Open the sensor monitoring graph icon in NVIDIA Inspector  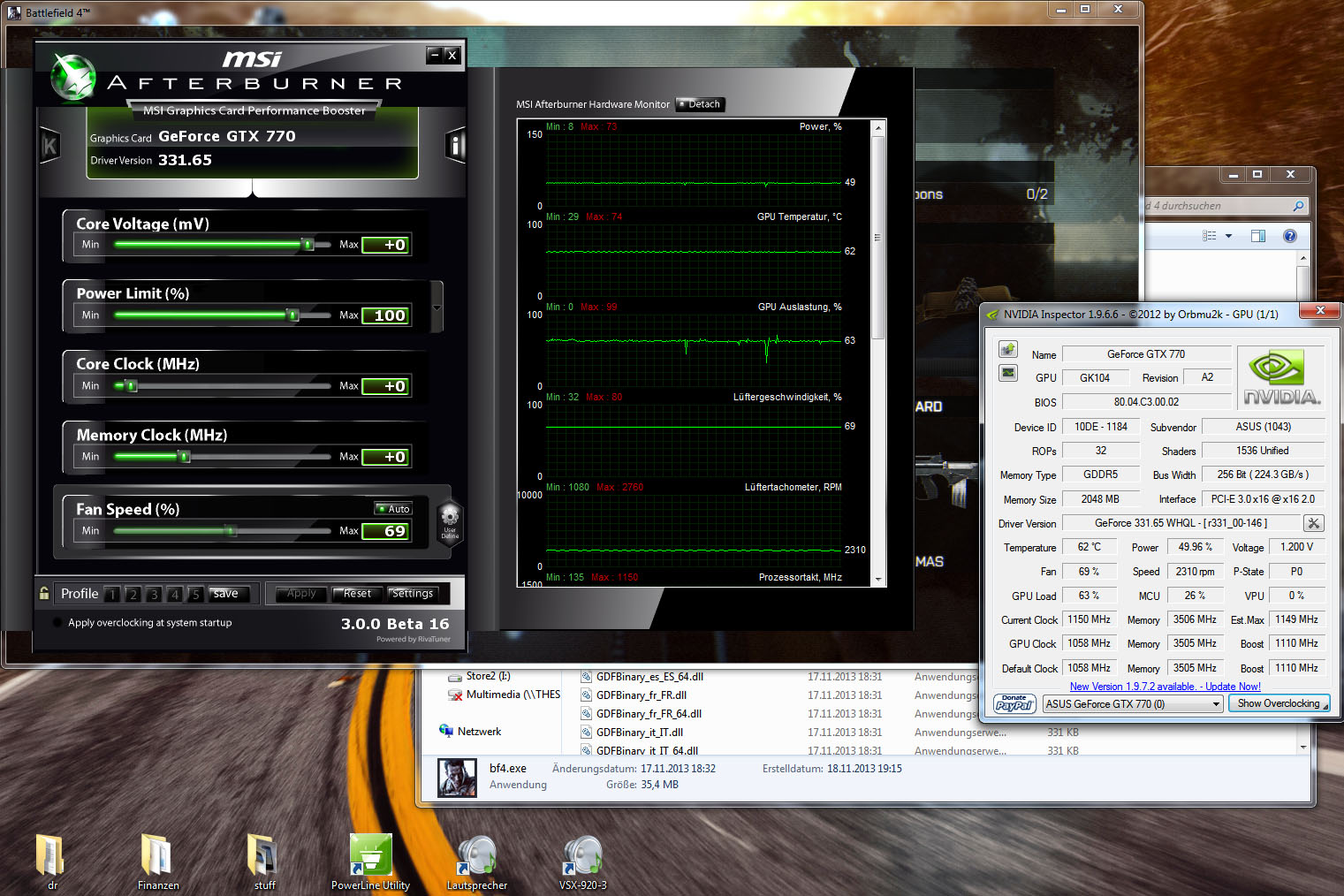tap(1008, 373)
